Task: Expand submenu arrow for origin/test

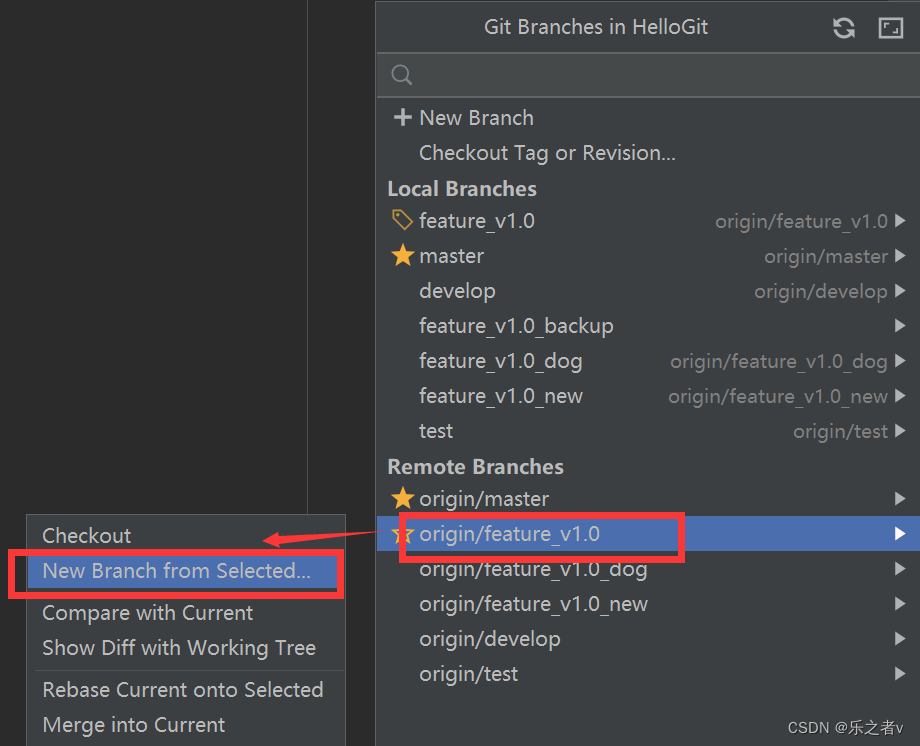Action: click(900, 674)
